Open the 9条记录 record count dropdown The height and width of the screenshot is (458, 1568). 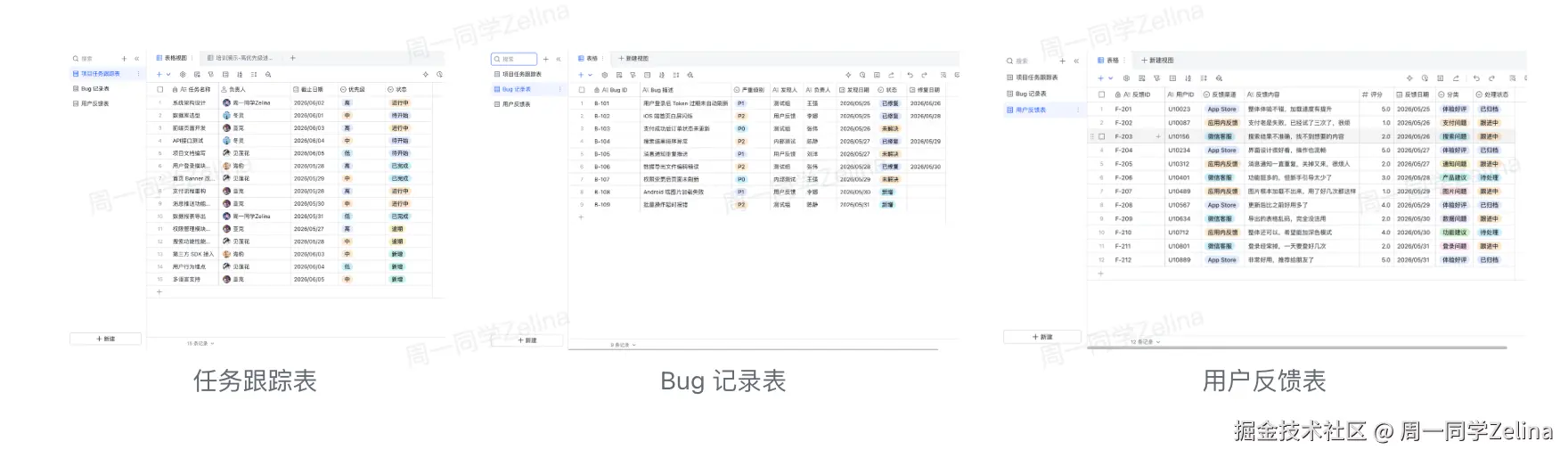[623, 345]
